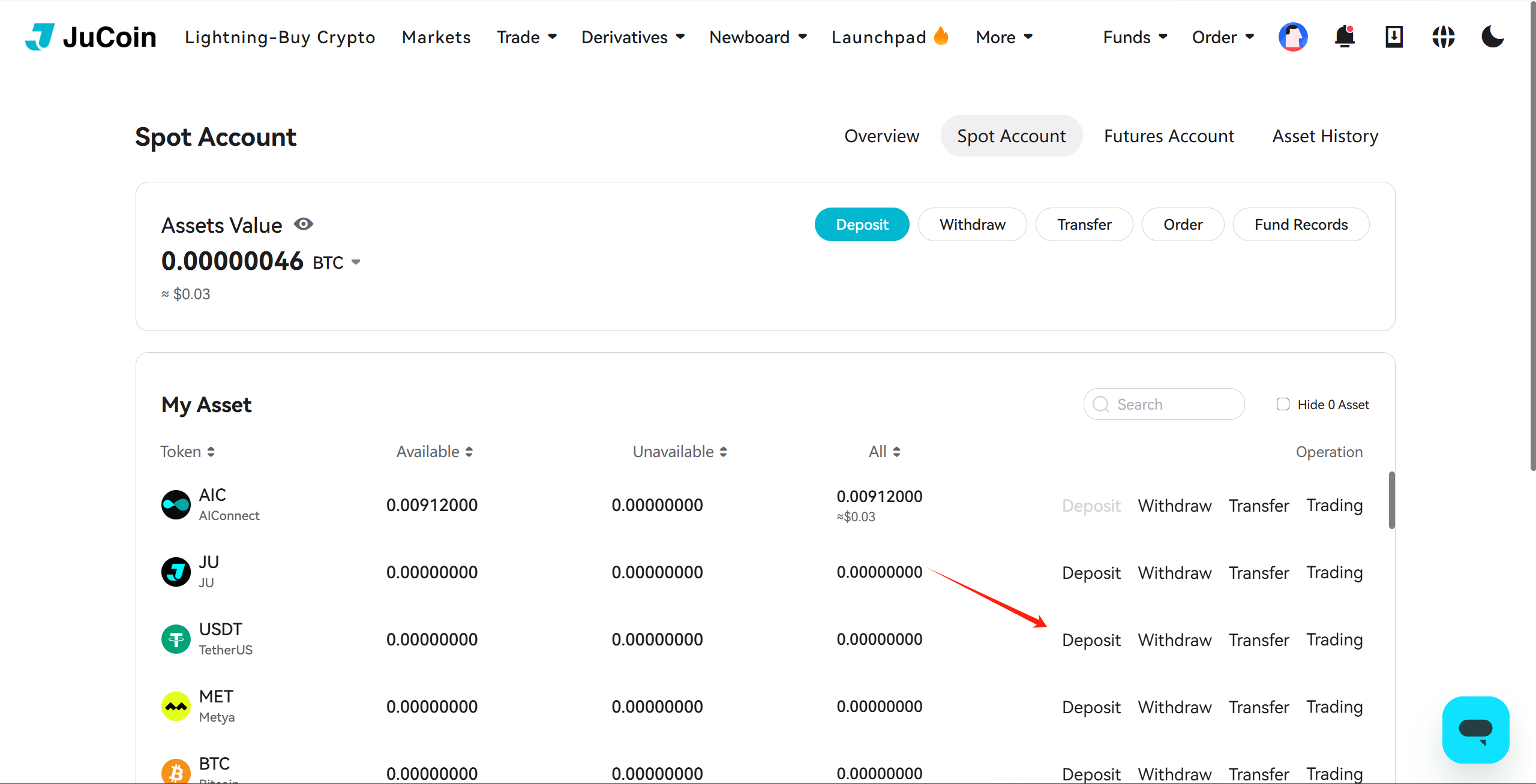The height and width of the screenshot is (784, 1536).
Task: Go to Markets page
Action: pyautogui.click(x=436, y=37)
